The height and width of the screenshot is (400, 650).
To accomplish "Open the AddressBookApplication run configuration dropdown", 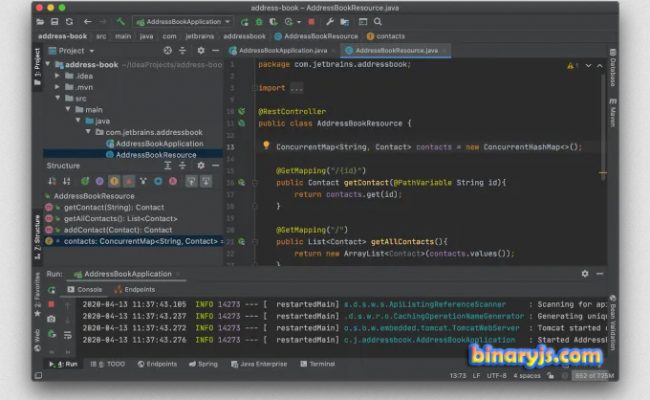I will 183,22.
